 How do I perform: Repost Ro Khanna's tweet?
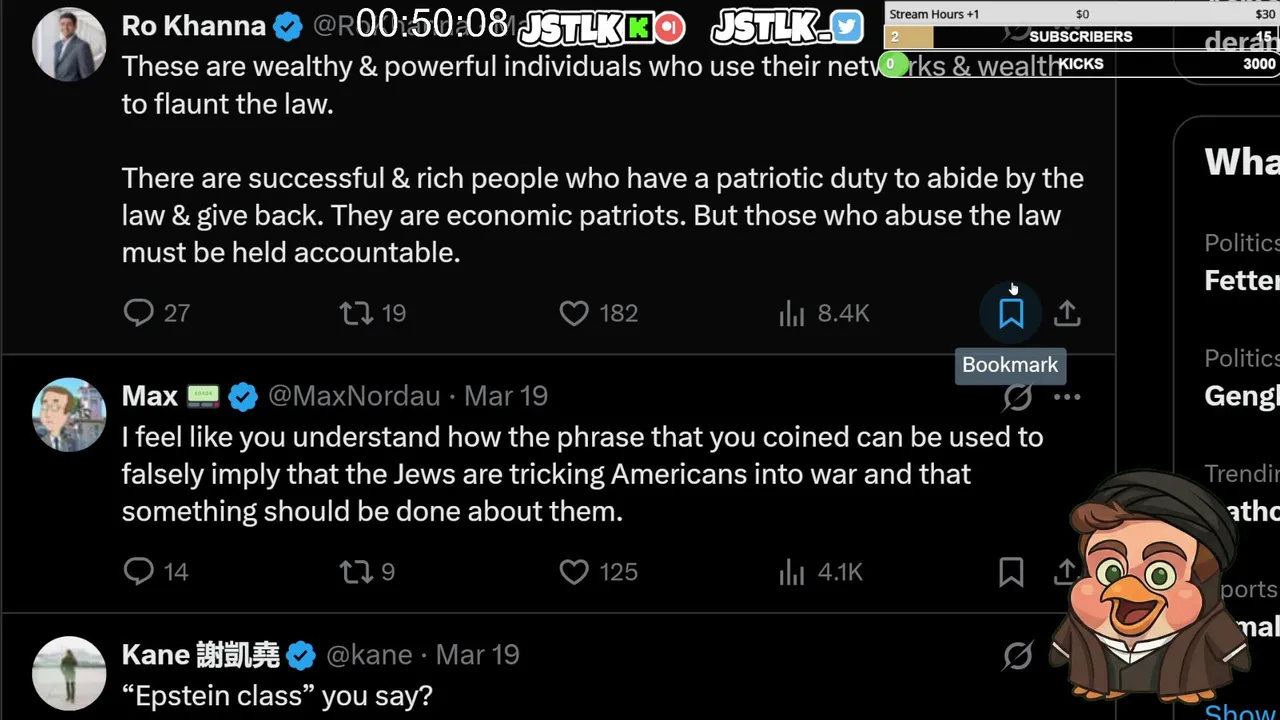[x=356, y=314]
